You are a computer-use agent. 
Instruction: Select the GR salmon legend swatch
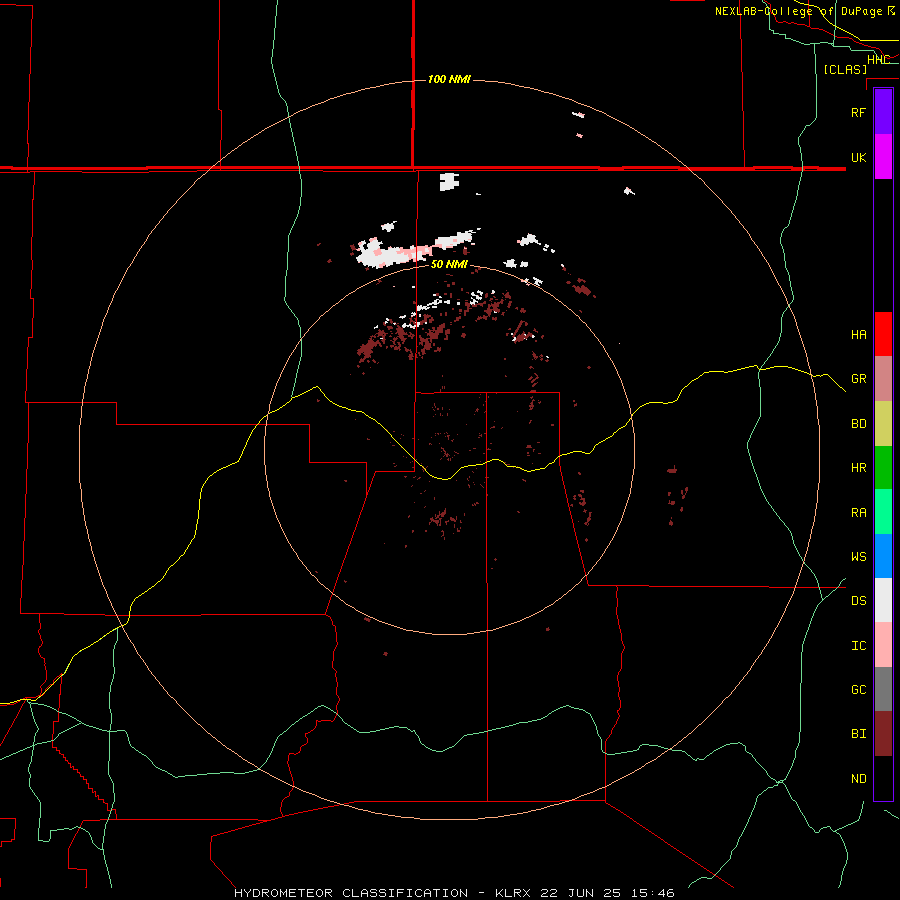click(883, 379)
